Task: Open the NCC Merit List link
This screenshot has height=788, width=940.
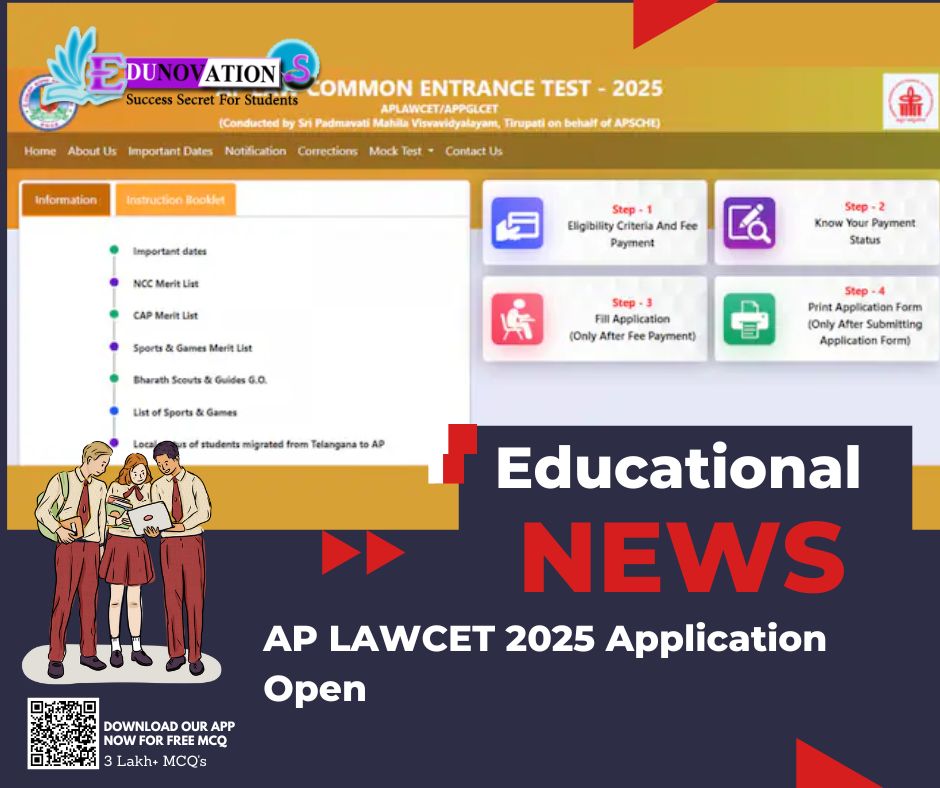Action: coord(166,283)
